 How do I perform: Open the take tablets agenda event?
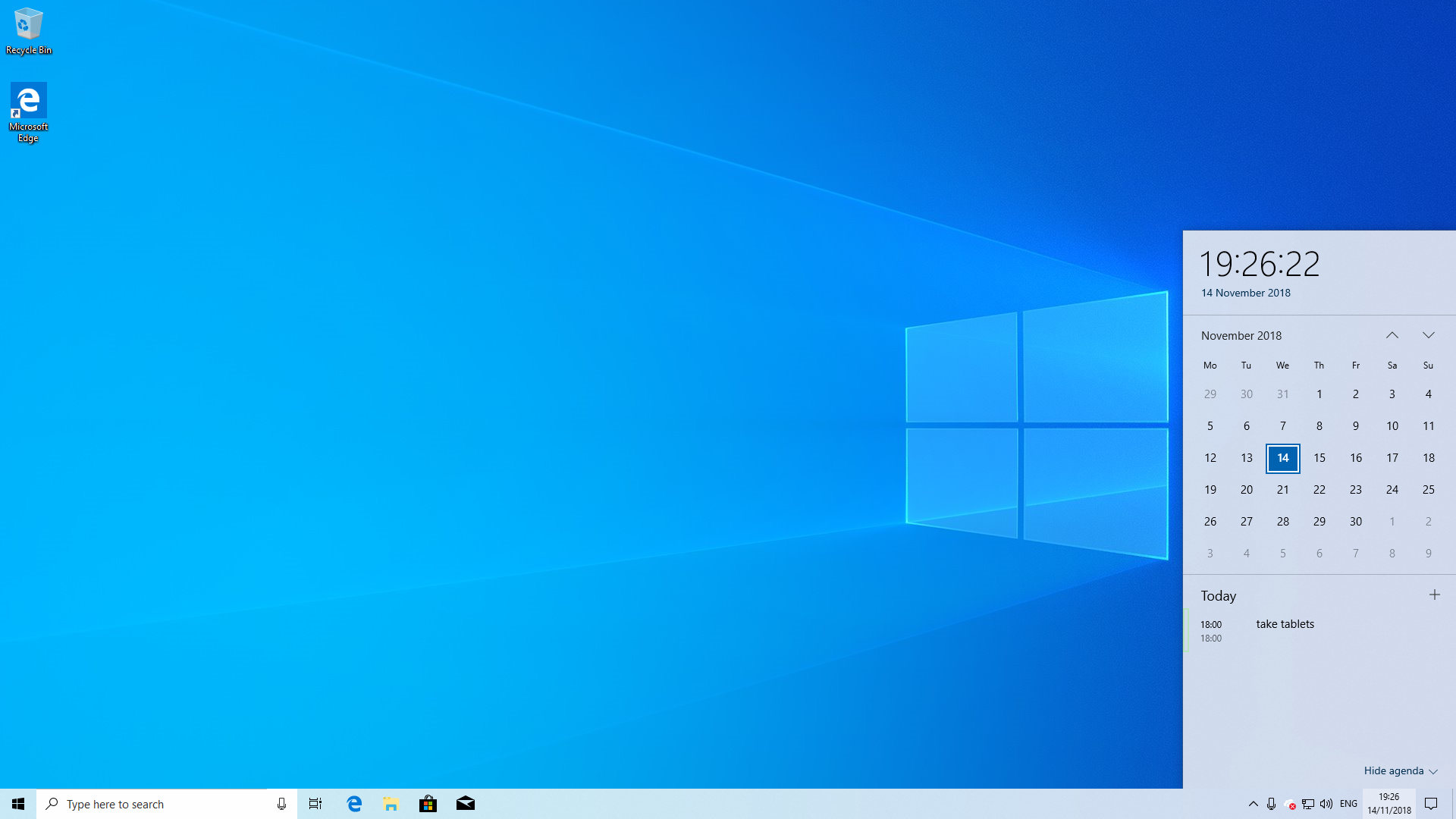click(x=1285, y=624)
